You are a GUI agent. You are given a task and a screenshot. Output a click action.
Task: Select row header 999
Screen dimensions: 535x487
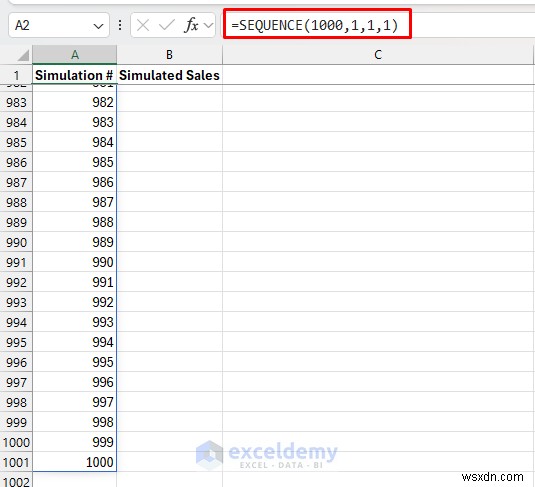click(16, 422)
